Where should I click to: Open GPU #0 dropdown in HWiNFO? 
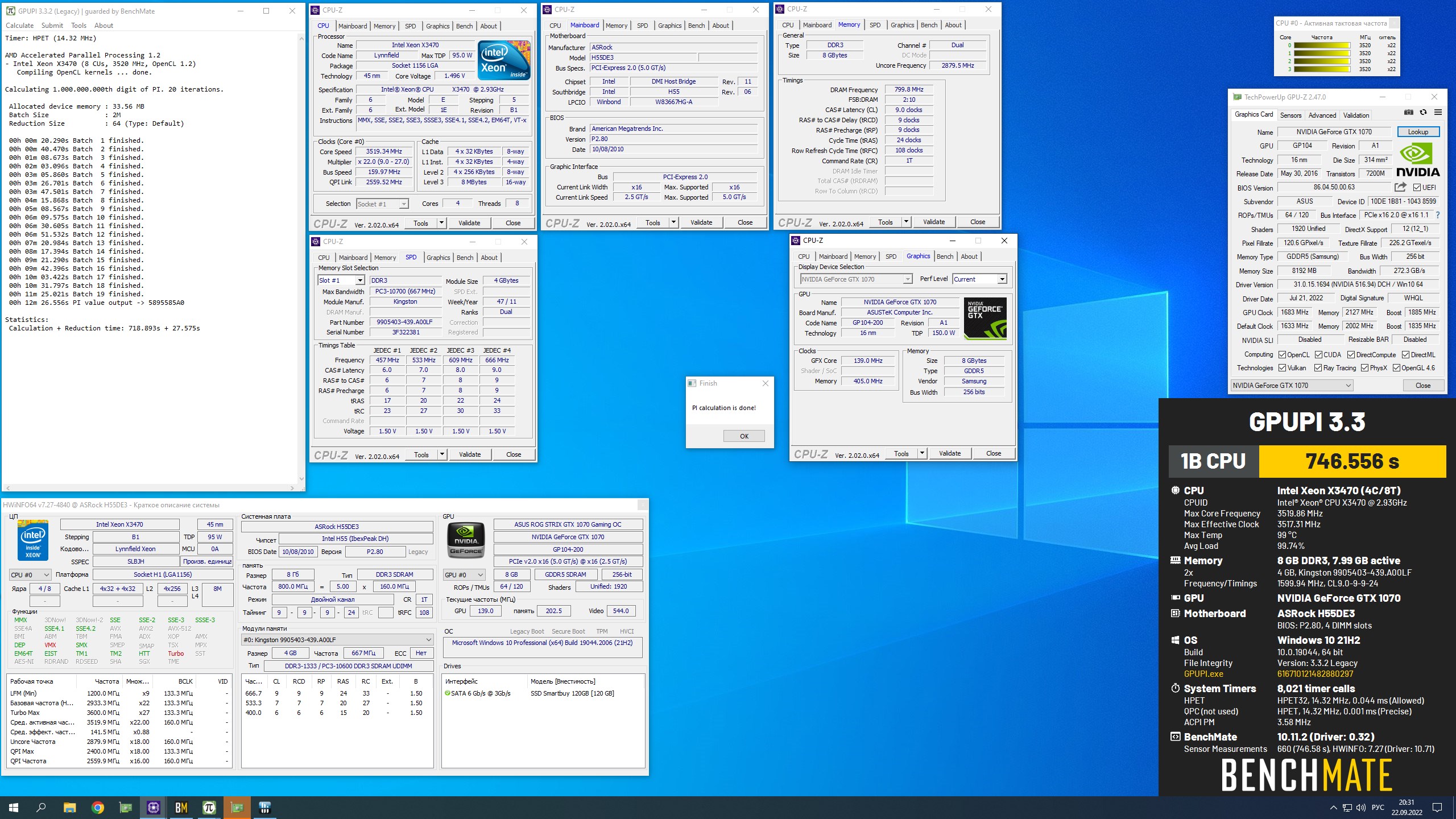(465, 575)
